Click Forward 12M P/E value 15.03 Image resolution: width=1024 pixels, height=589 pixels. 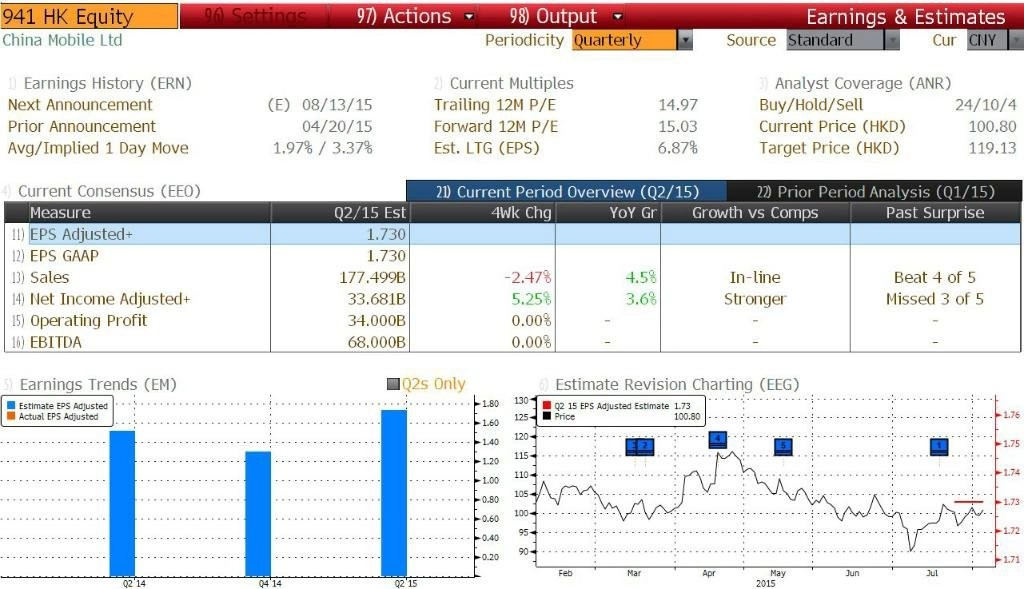[x=678, y=127]
